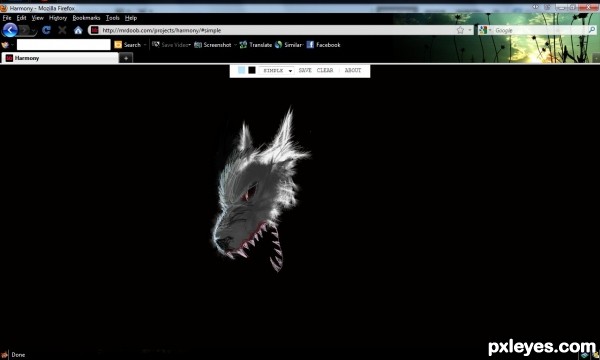The image size is (600, 360).
Task: Pick the light blue foreground color swatch
Action: 241,70
